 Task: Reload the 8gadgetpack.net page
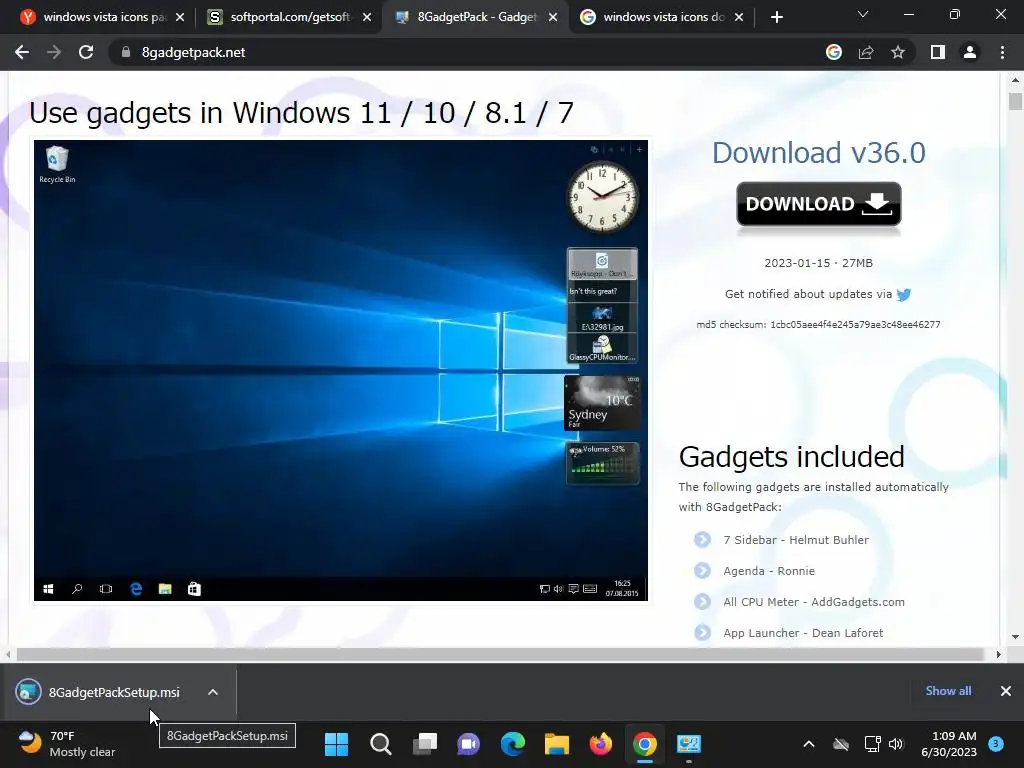pyautogui.click(x=86, y=52)
